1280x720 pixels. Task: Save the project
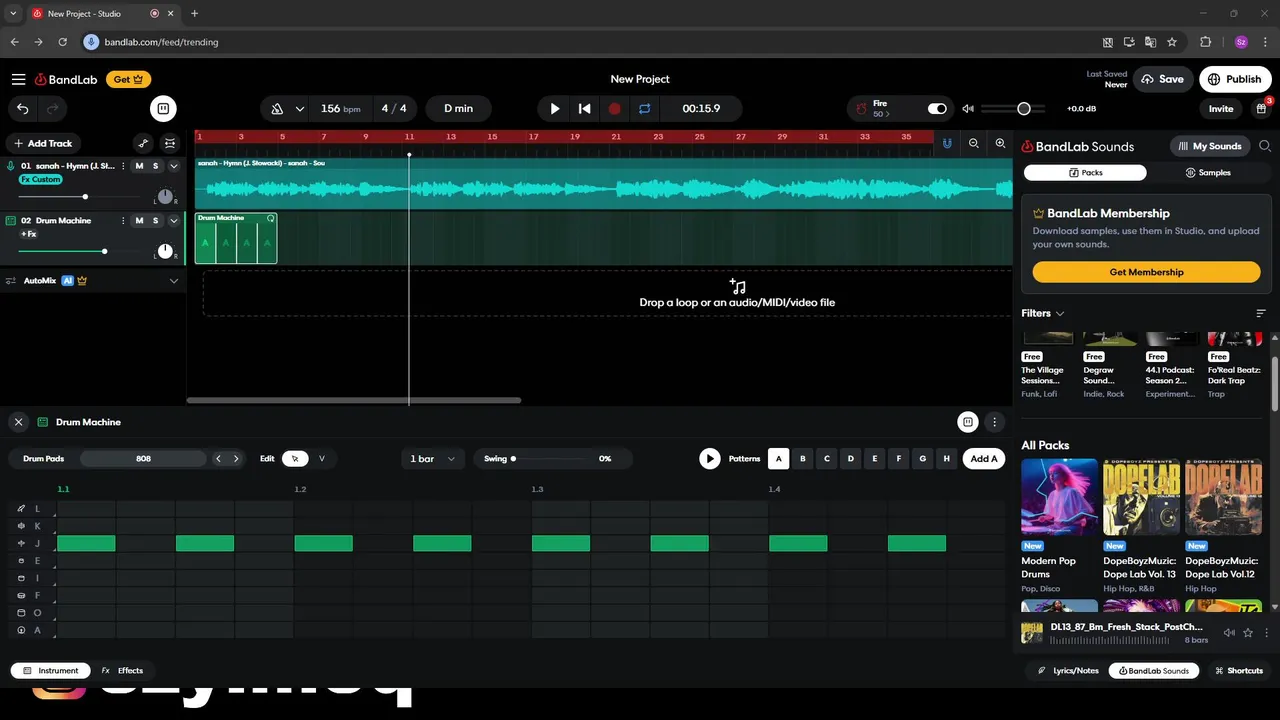[1162, 79]
